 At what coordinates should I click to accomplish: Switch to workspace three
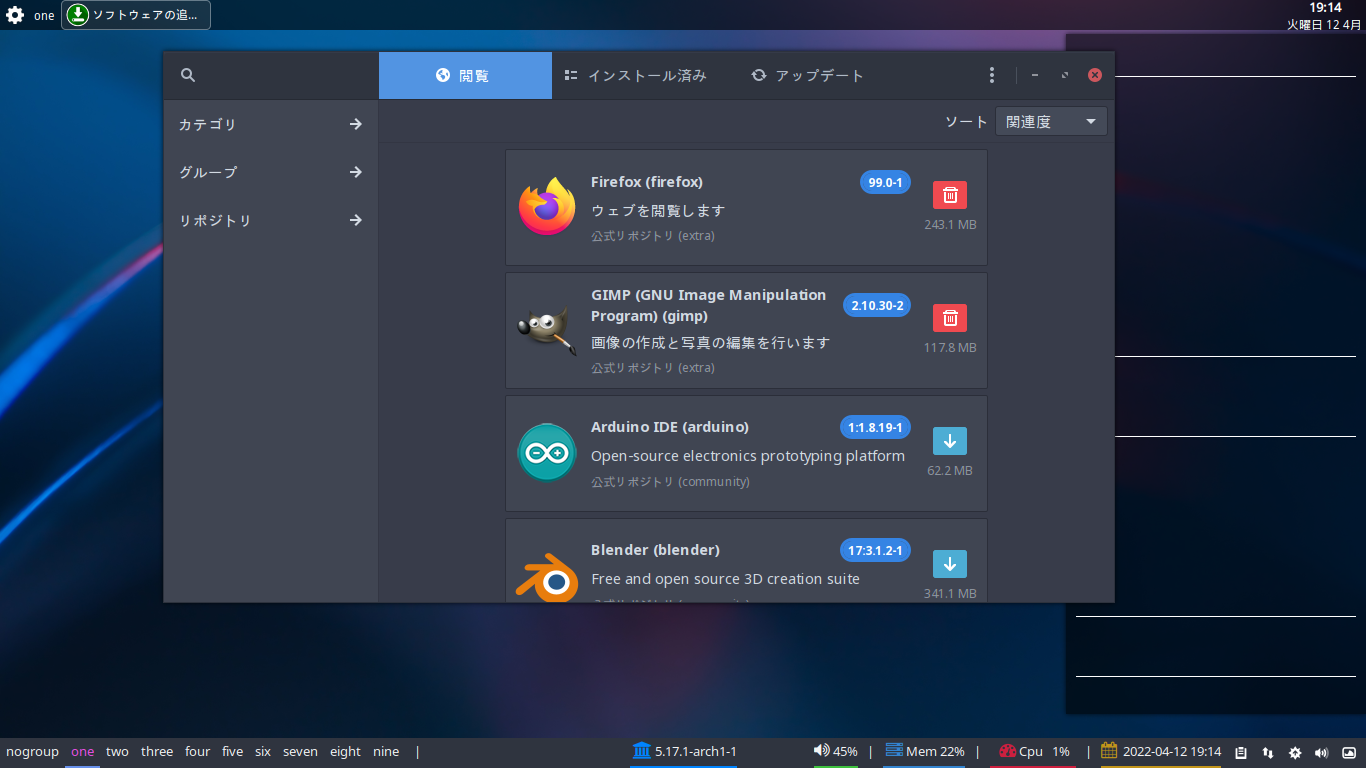[x=157, y=752]
